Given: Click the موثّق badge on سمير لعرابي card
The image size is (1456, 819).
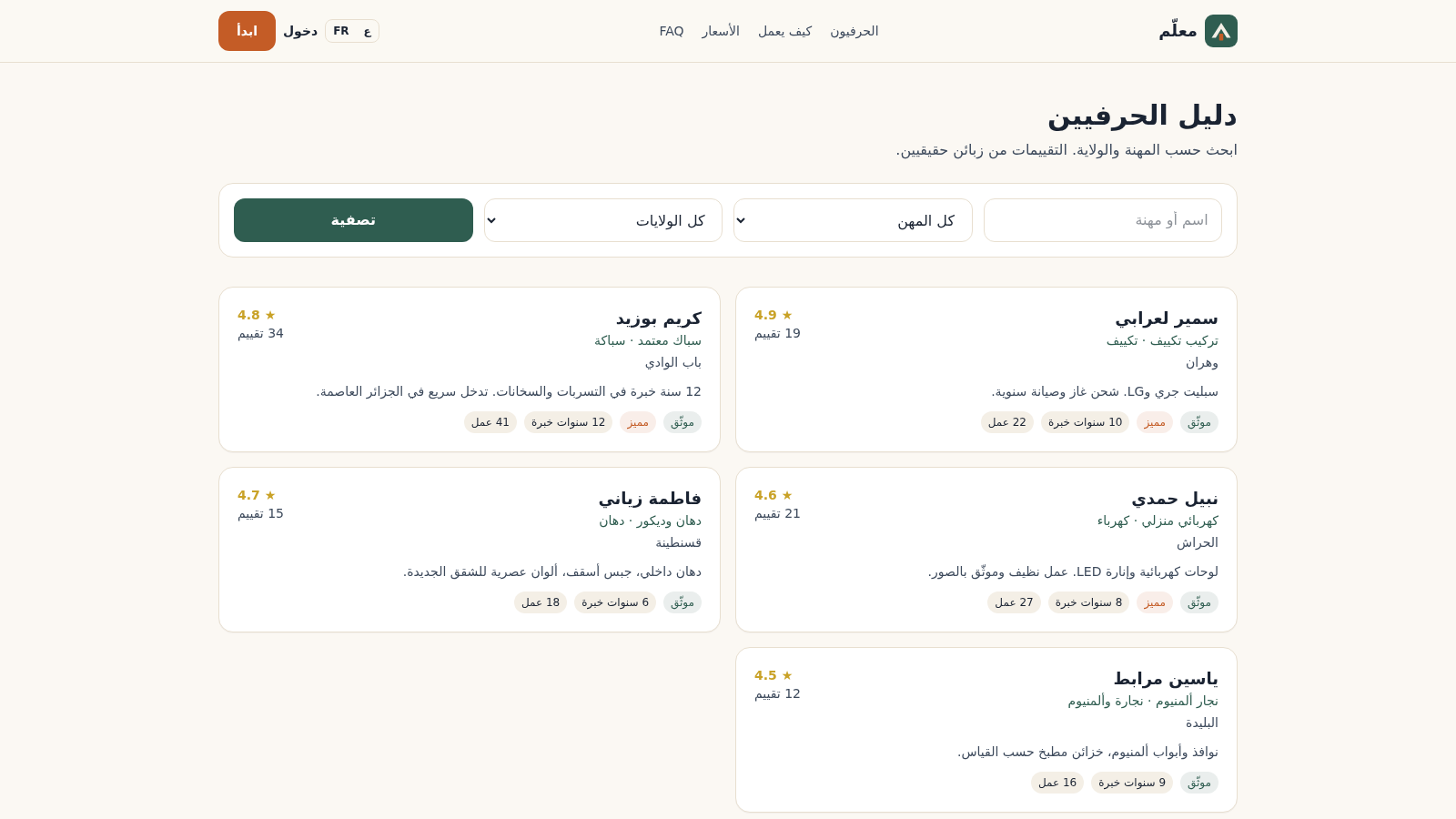Looking at the screenshot, I should [x=1199, y=422].
